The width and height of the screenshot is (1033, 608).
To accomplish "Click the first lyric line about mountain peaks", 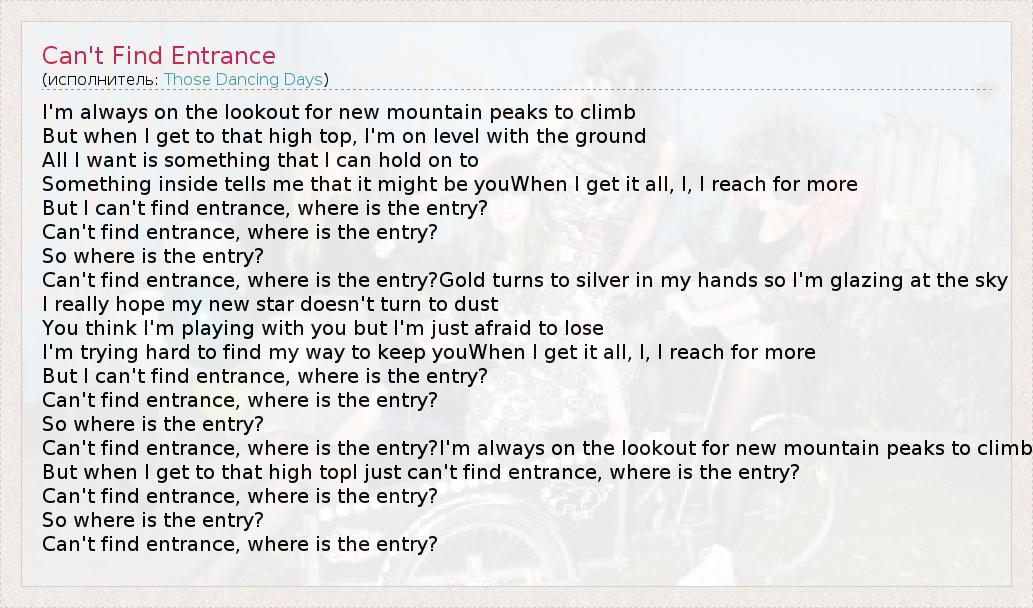I will pos(339,112).
